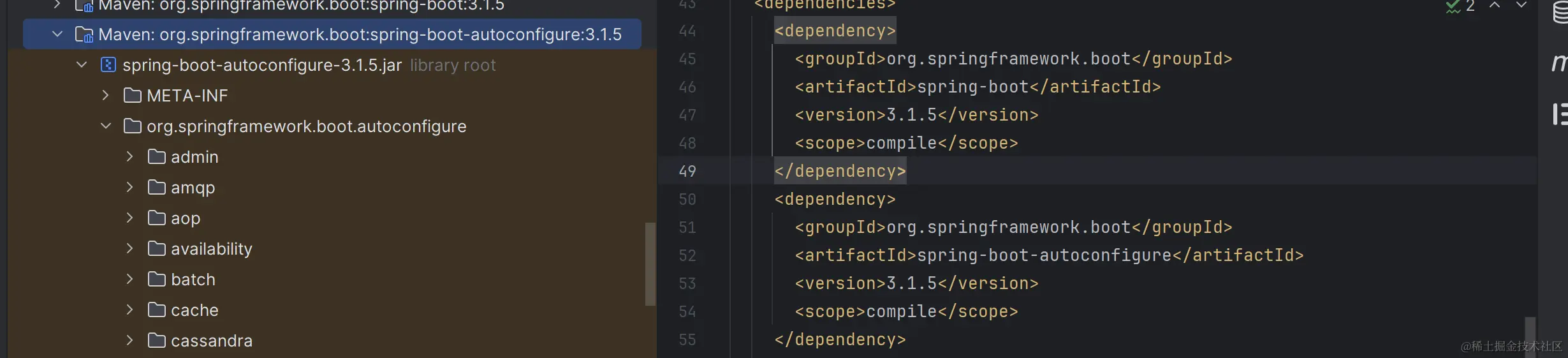1568x358 pixels.
Task: Go to previous highlighted problem arrow
Action: click(x=1495, y=5)
